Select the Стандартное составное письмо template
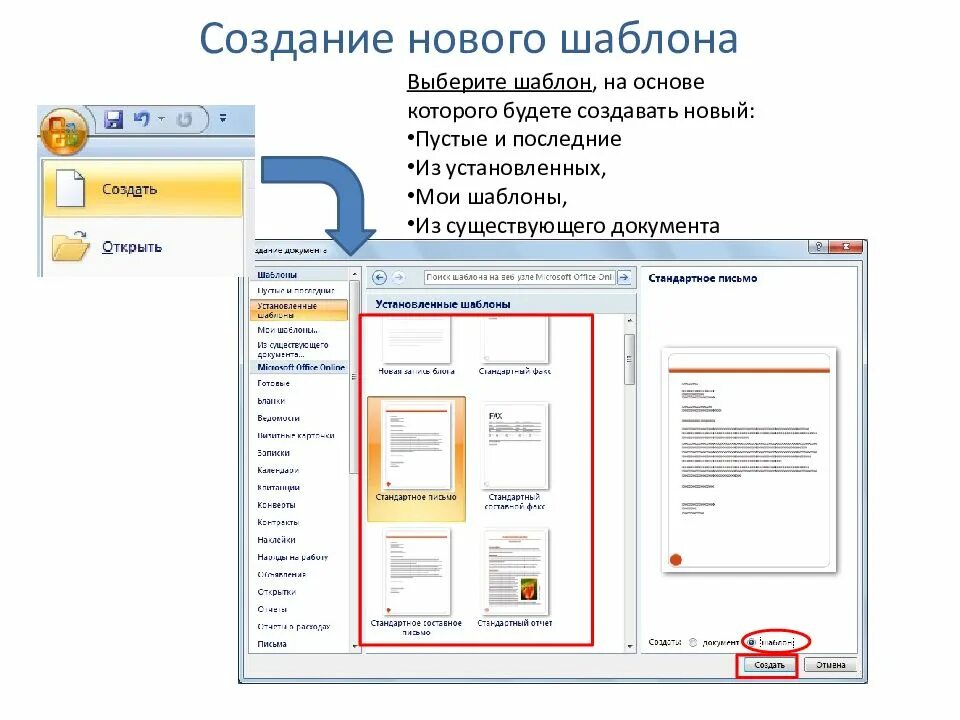The image size is (960, 720). (416, 583)
